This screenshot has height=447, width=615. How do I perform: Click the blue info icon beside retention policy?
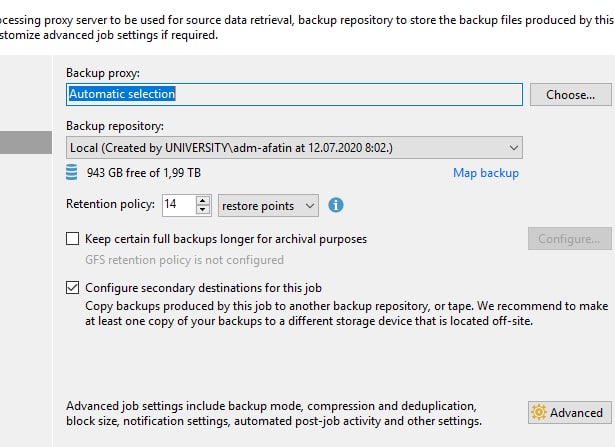click(336, 205)
